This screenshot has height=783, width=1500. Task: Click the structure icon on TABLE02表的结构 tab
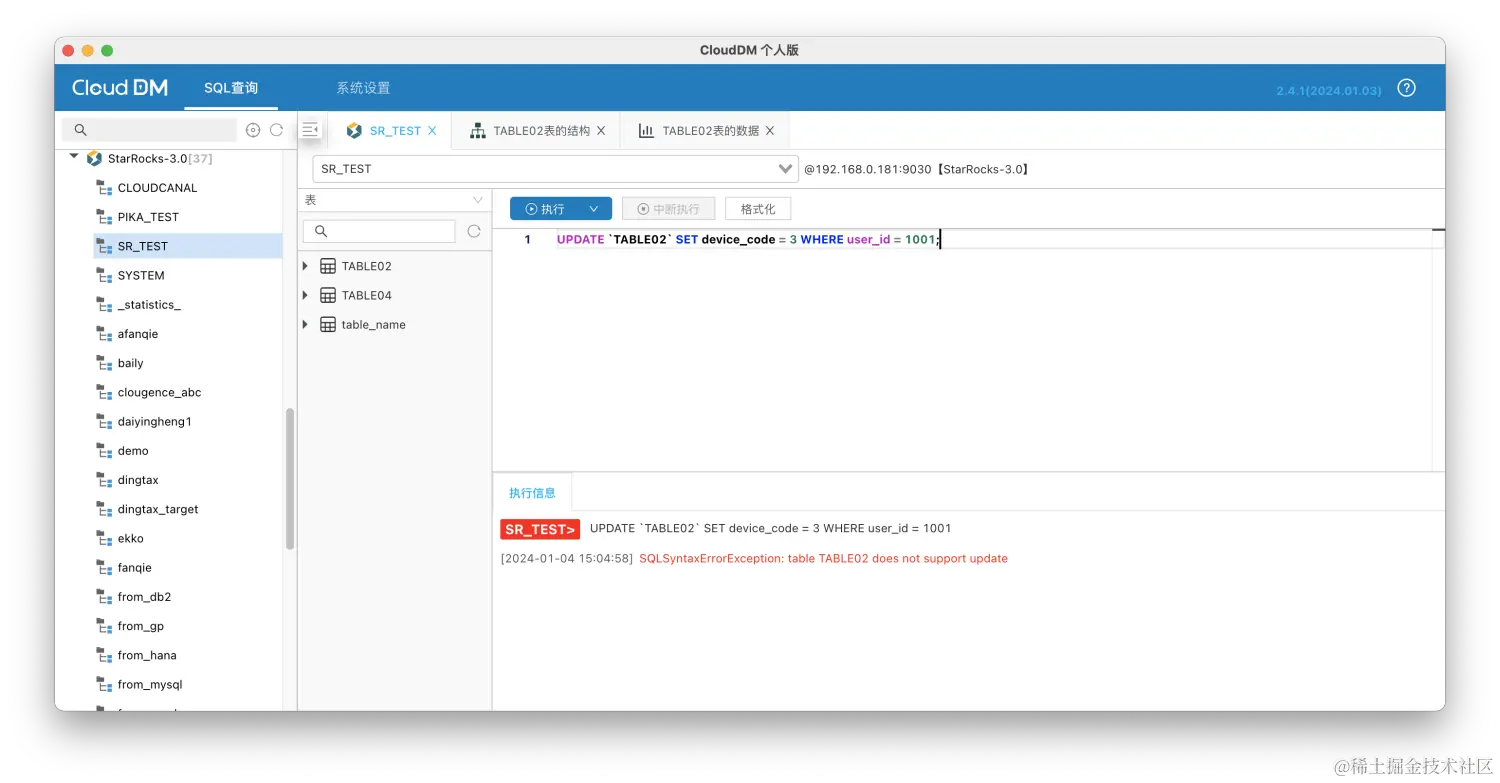point(478,131)
